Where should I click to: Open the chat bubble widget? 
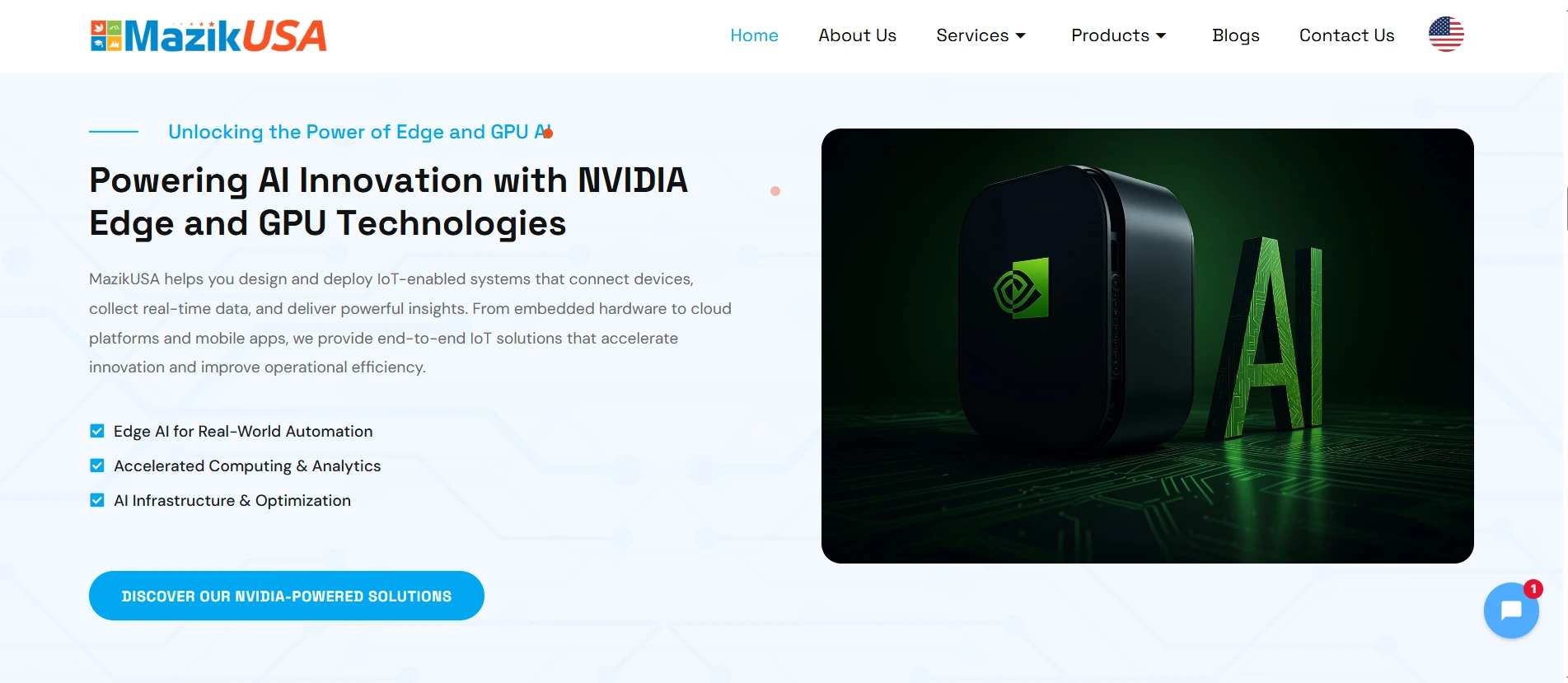[1511, 610]
